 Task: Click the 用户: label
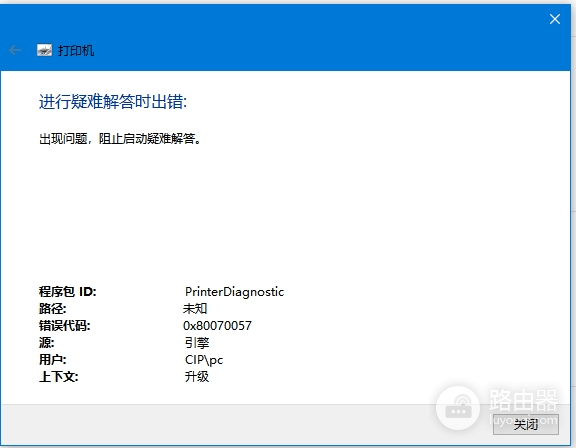coord(53,360)
